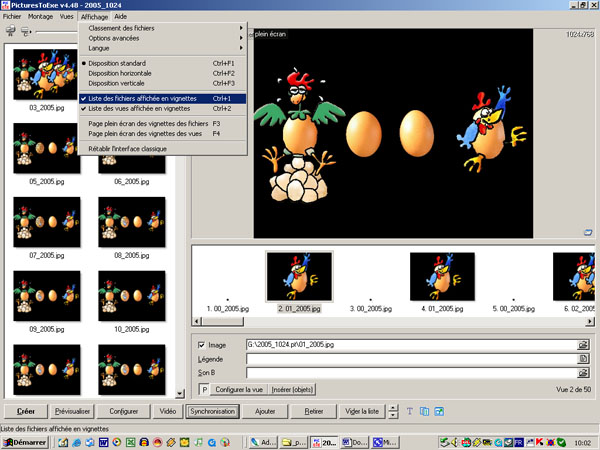600x450 pixels.
Task: Select Disposition verticale layout
Action: pos(162,83)
